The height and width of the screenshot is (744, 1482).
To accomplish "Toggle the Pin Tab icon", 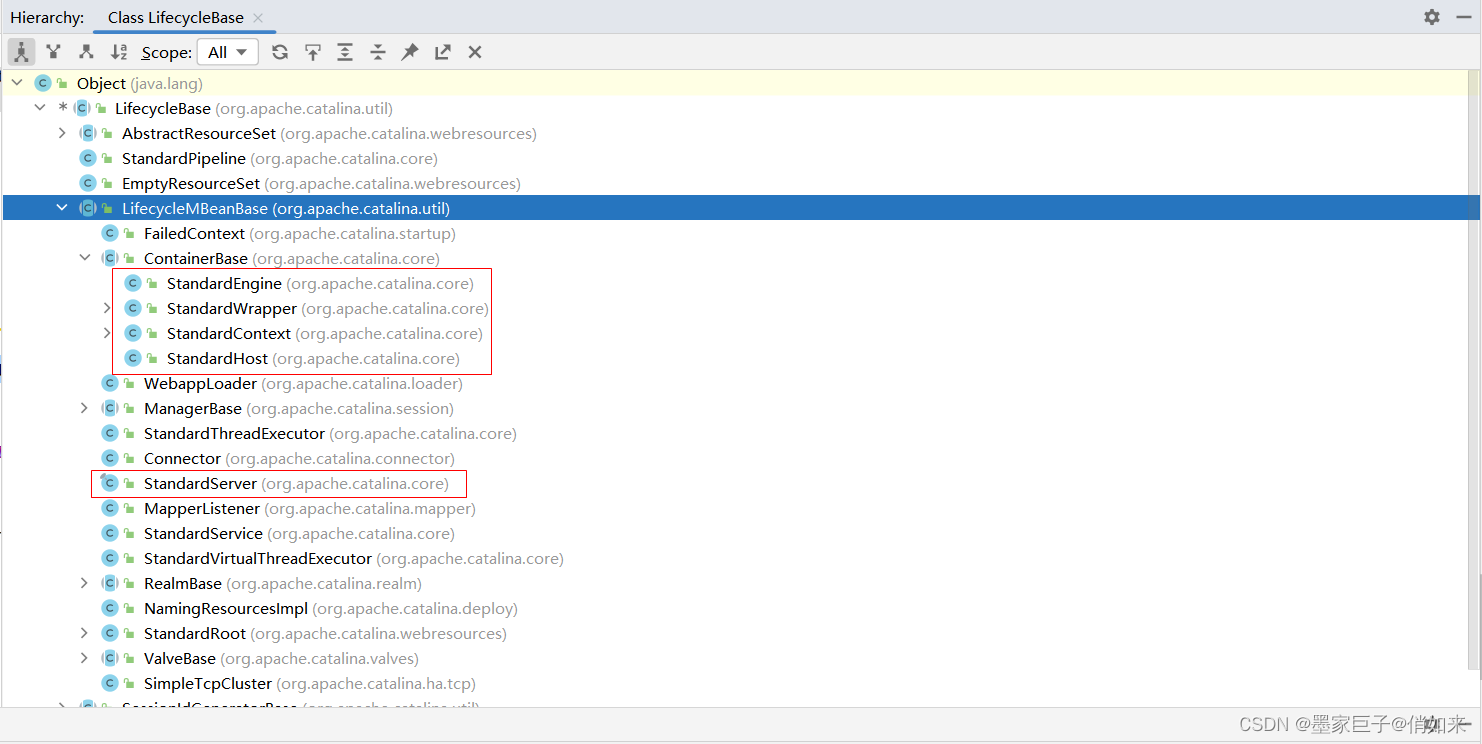I will coord(410,52).
